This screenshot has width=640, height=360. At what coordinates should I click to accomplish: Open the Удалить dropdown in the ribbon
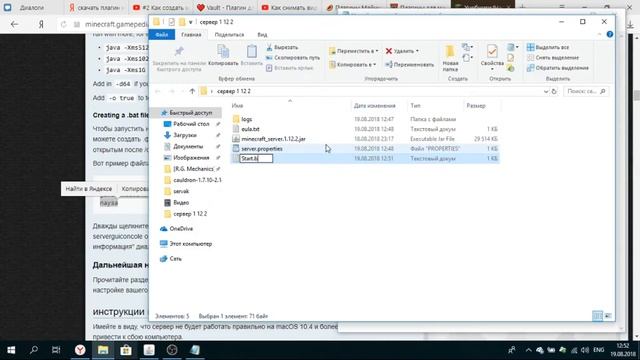click(402, 51)
